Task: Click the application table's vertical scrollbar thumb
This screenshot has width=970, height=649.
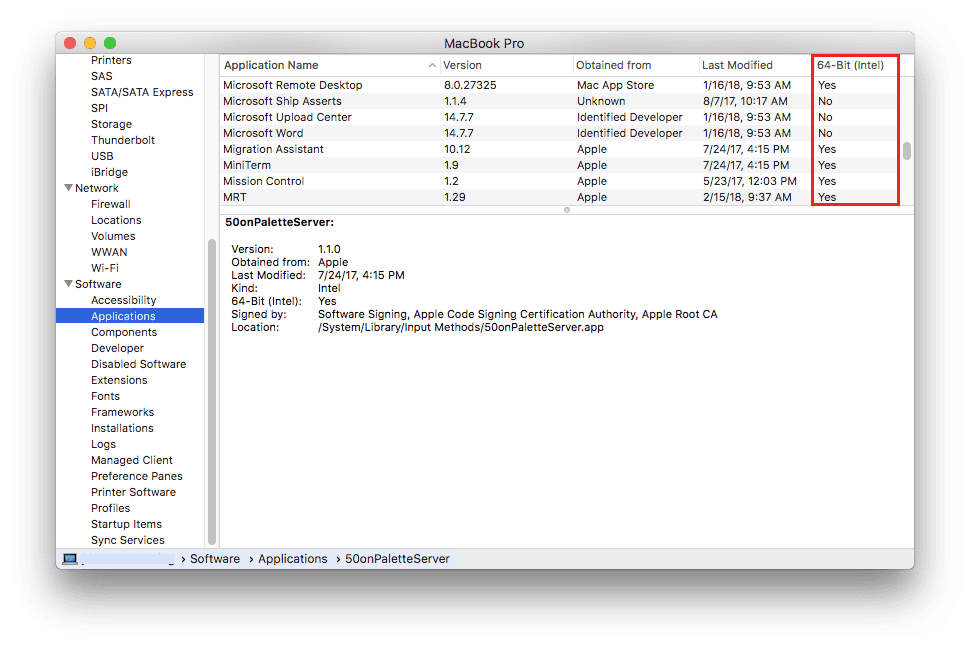Action: point(907,151)
